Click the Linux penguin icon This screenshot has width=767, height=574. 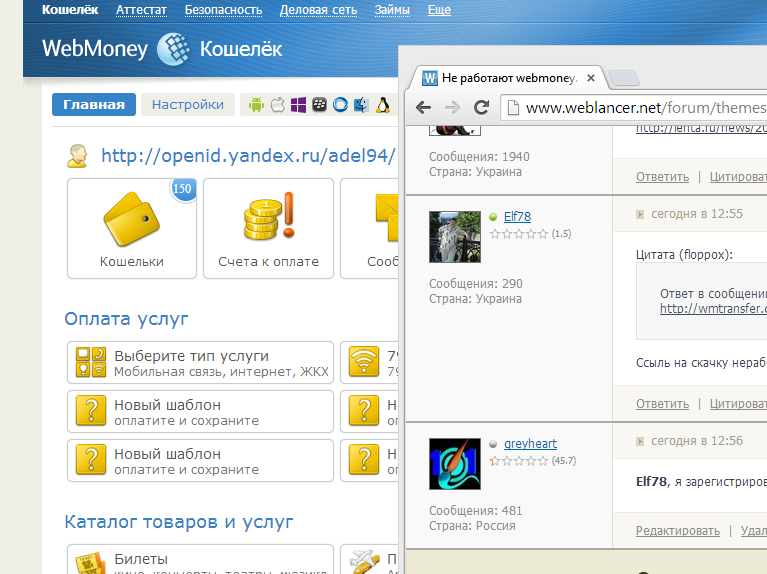[x=383, y=105]
